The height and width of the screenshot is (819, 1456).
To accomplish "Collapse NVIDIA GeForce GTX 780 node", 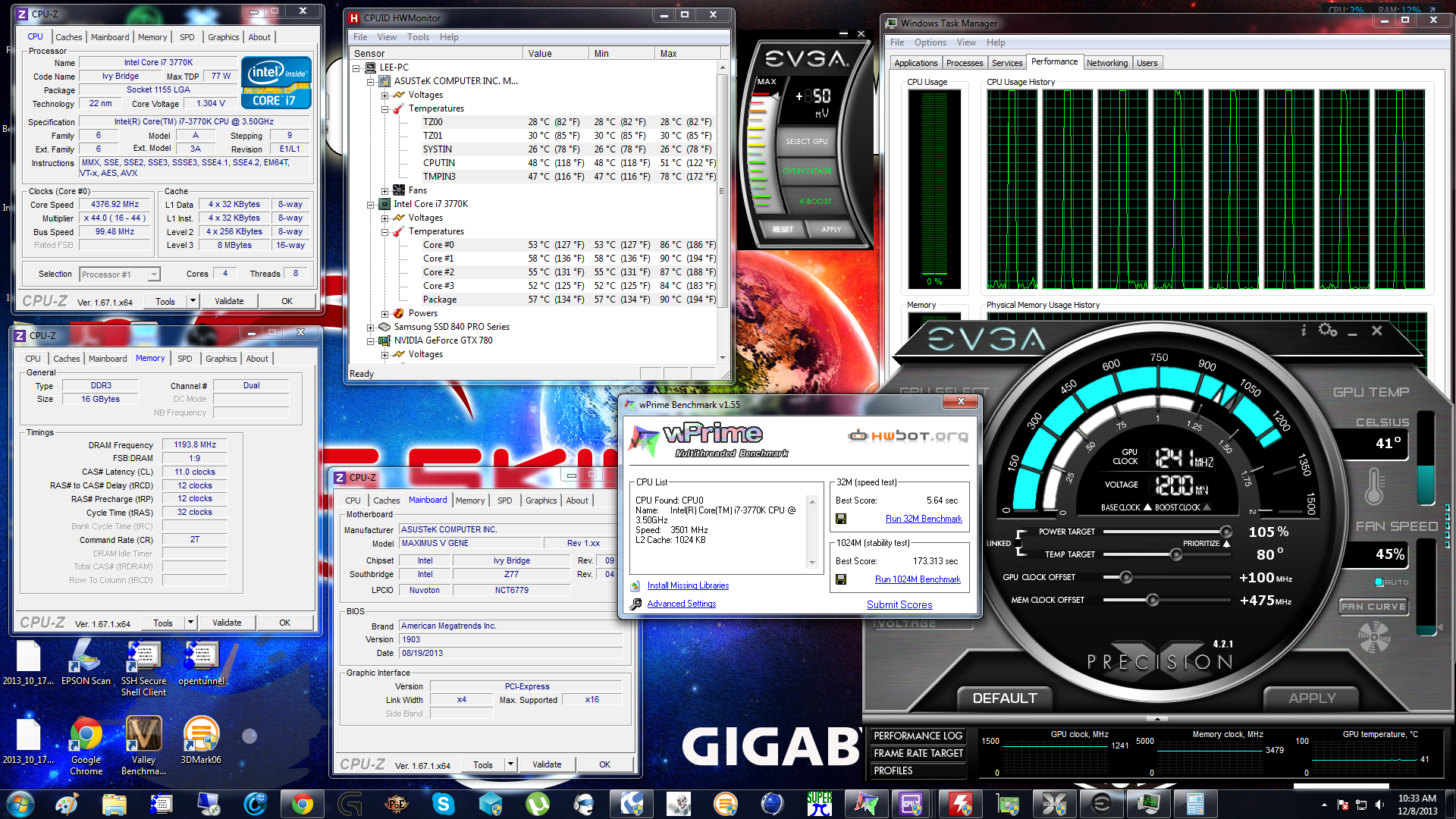I will click(371, 340).
